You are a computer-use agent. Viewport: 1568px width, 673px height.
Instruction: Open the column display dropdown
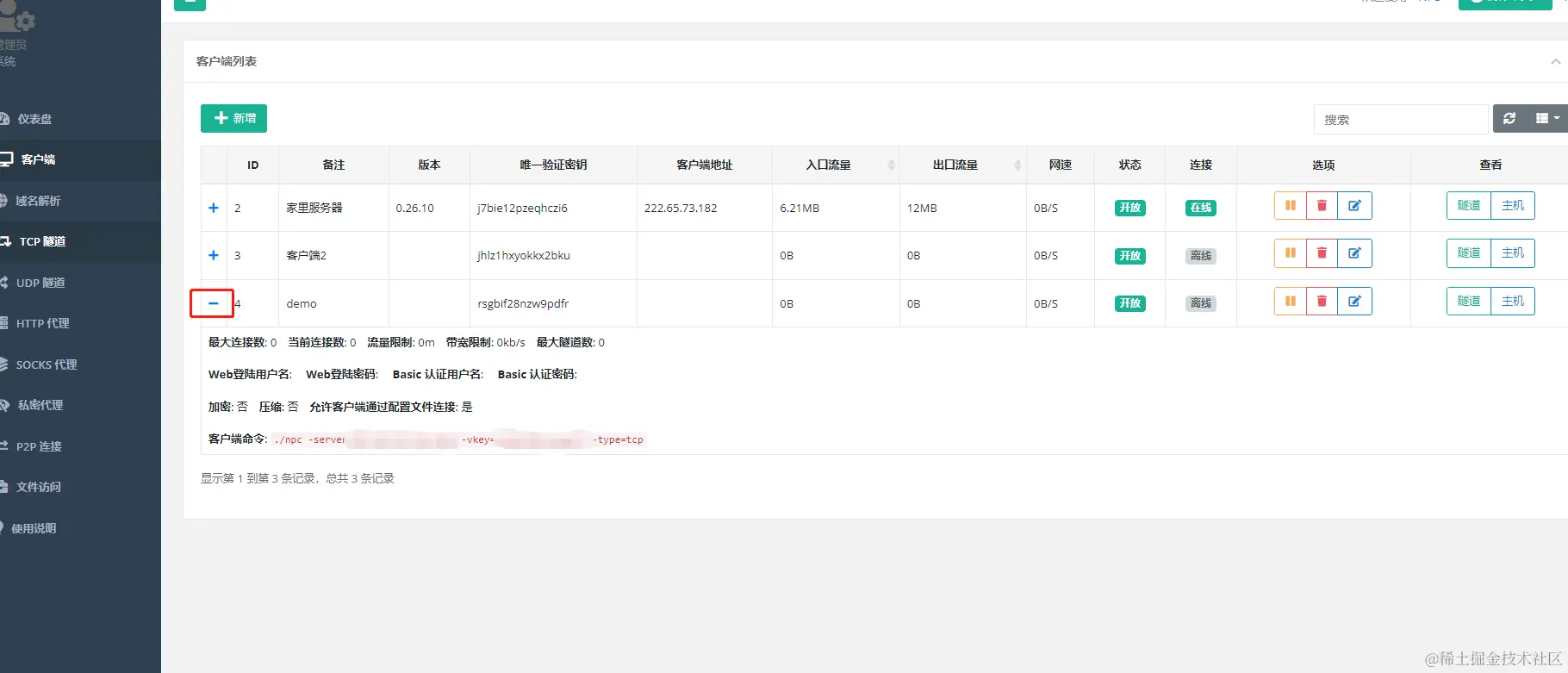point(1547,119)
